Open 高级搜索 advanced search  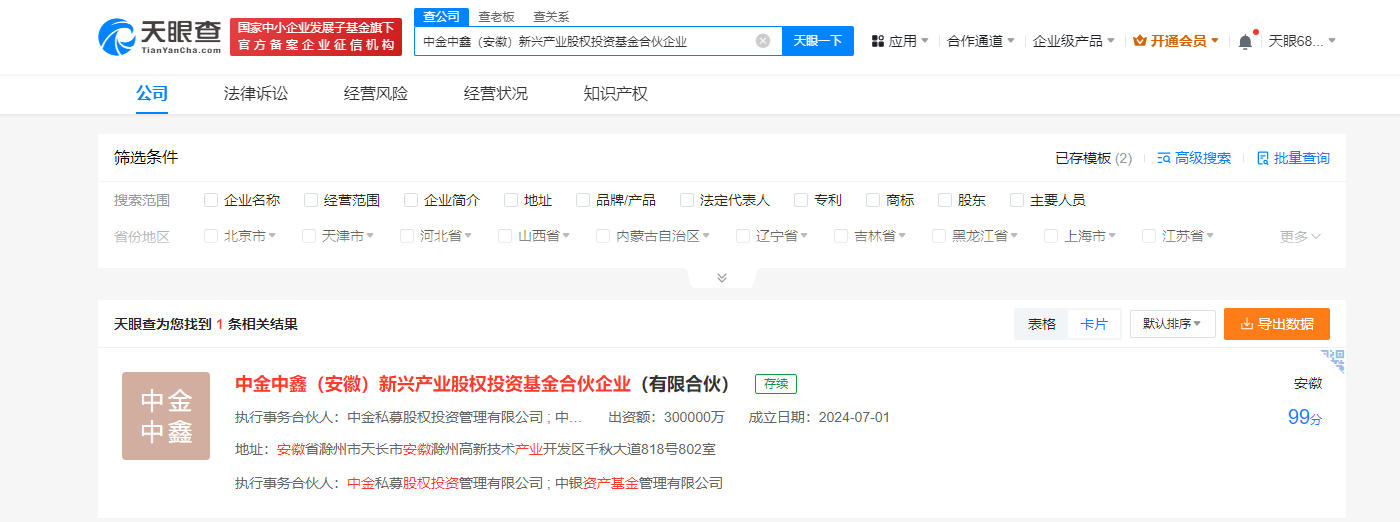pos(1194,158)
